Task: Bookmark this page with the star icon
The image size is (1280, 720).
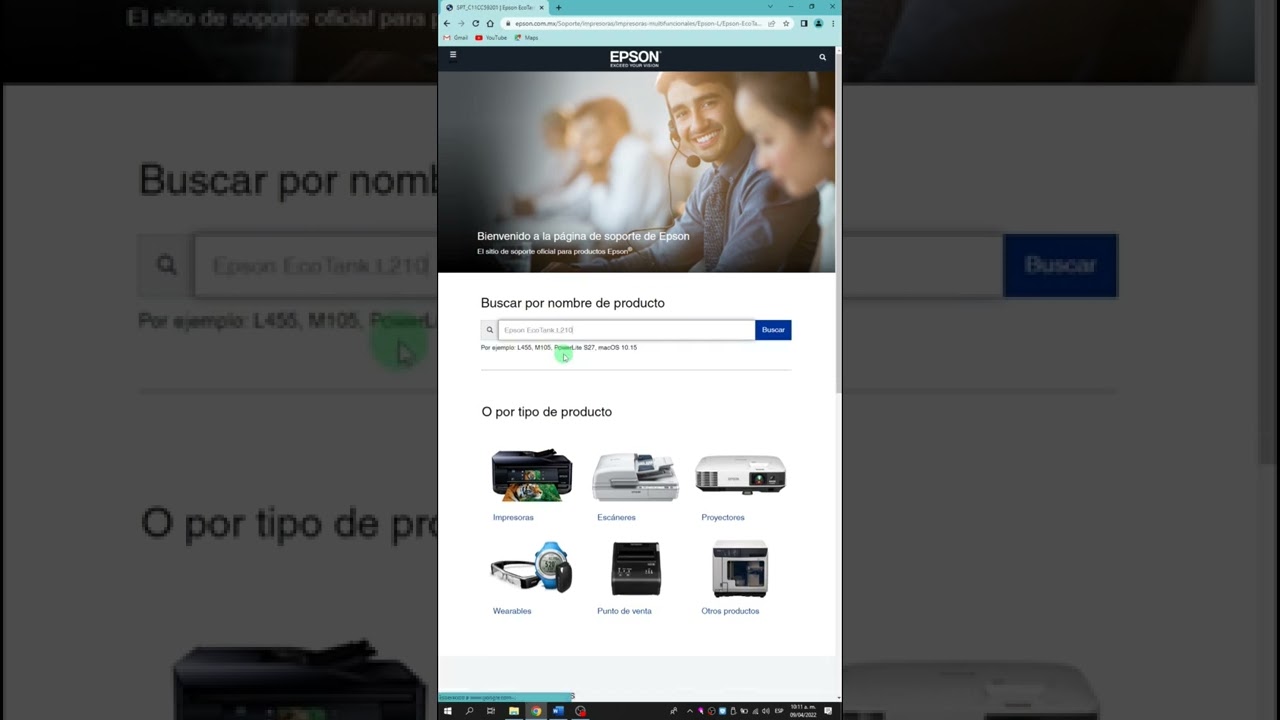Action: (786, 23)
